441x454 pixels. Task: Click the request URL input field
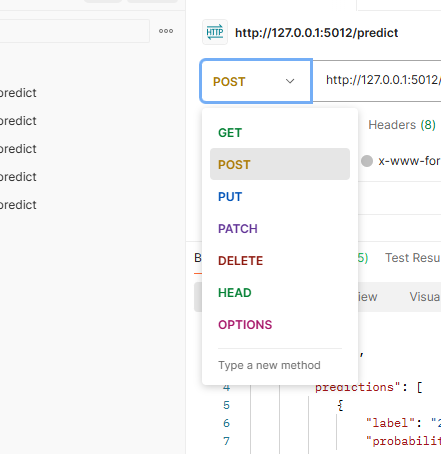[x=377, y=81]
